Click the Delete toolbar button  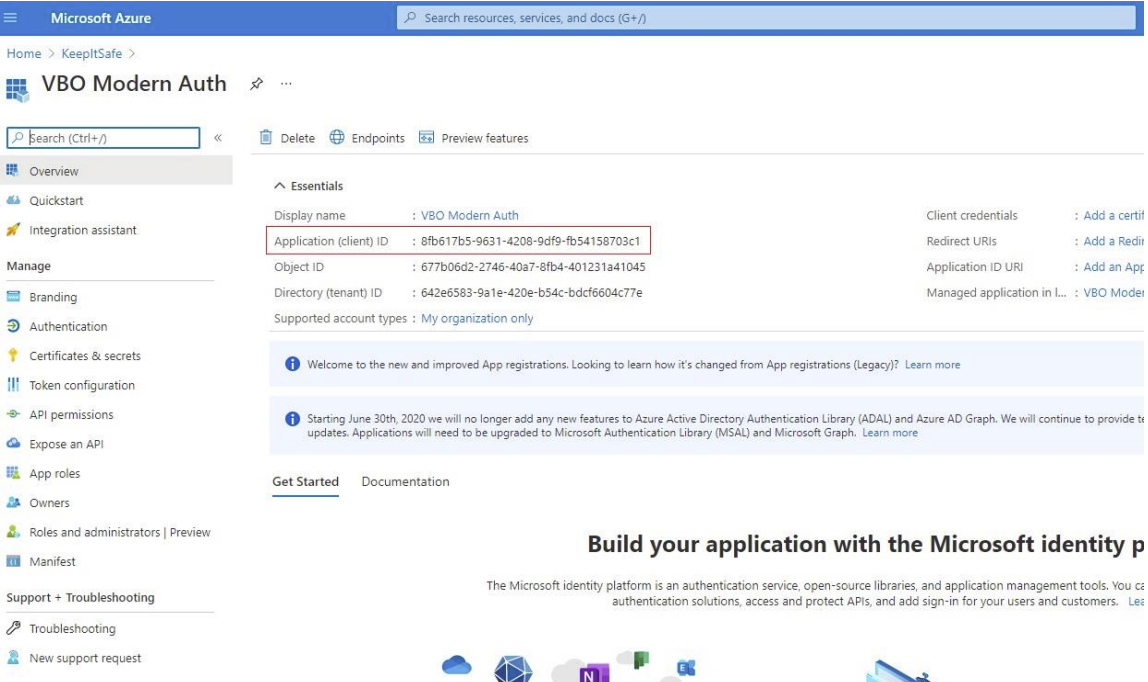click(287, 138)
